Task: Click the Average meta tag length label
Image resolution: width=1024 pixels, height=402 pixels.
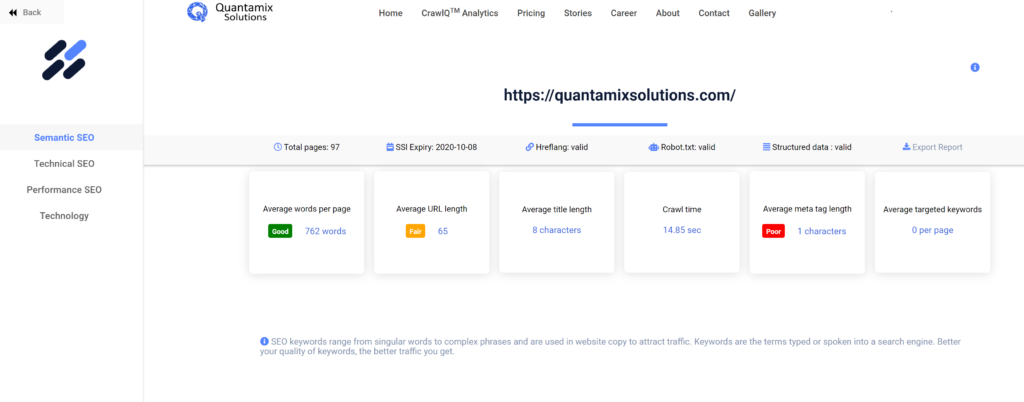Action: [807, 209]
